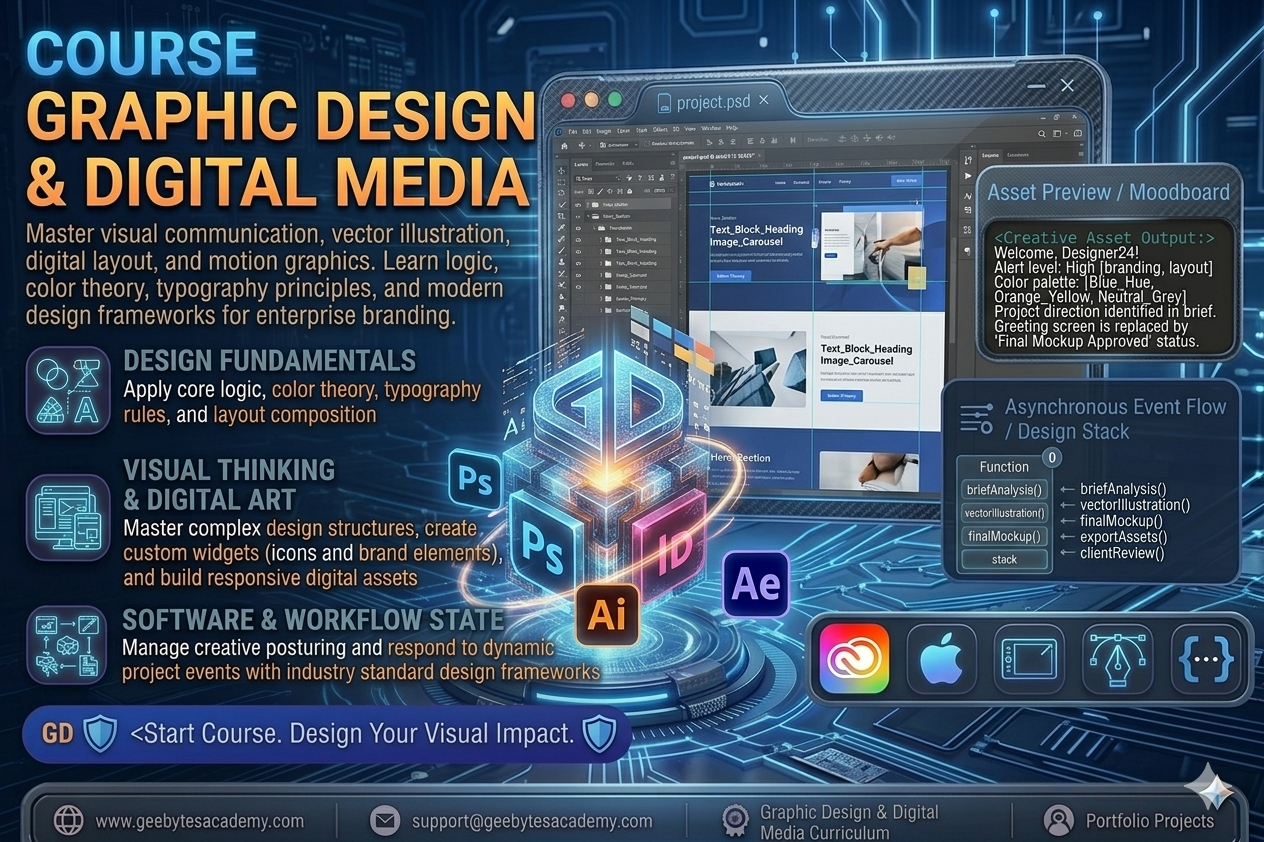Viewport: 1264px width, 842px height.
Task: Open Graphic Design & Digital Media Curriculum link
Action: tap(849, 822)
